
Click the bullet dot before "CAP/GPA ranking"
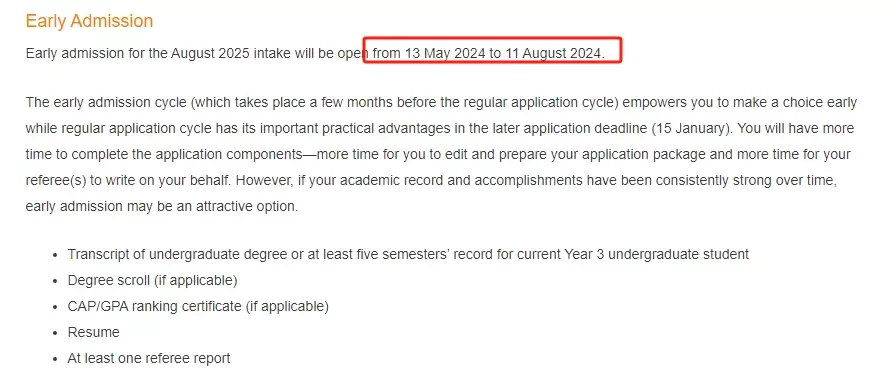(55, 307)
